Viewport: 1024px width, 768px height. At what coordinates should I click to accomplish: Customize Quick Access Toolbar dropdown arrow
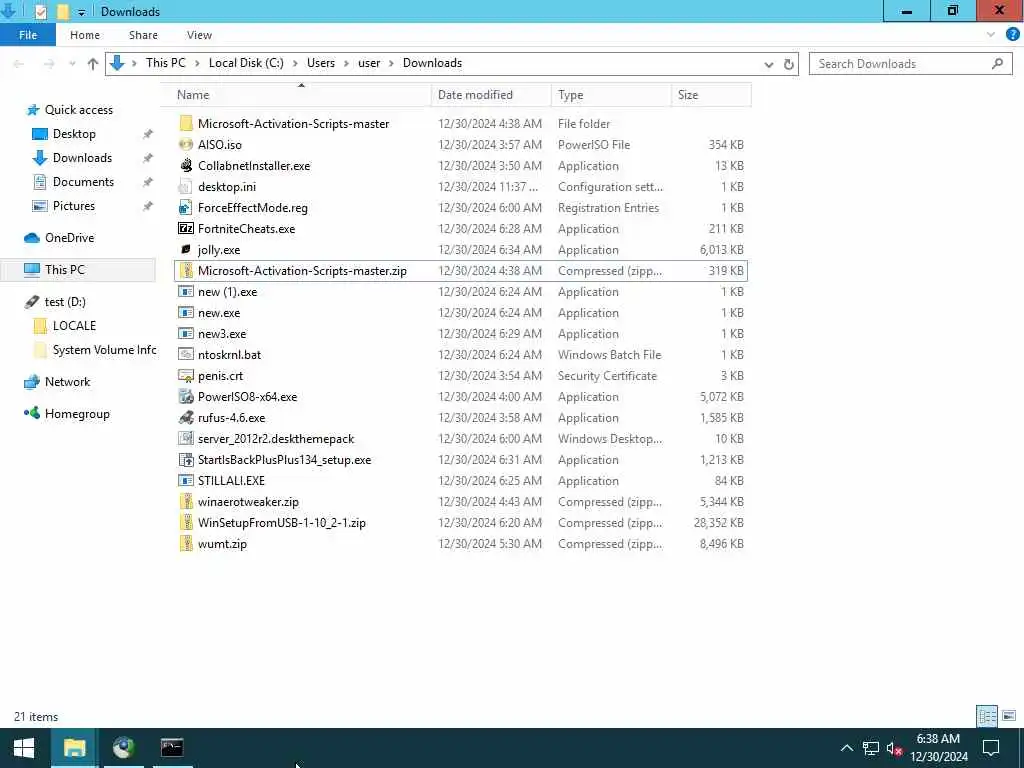point(82,12)
